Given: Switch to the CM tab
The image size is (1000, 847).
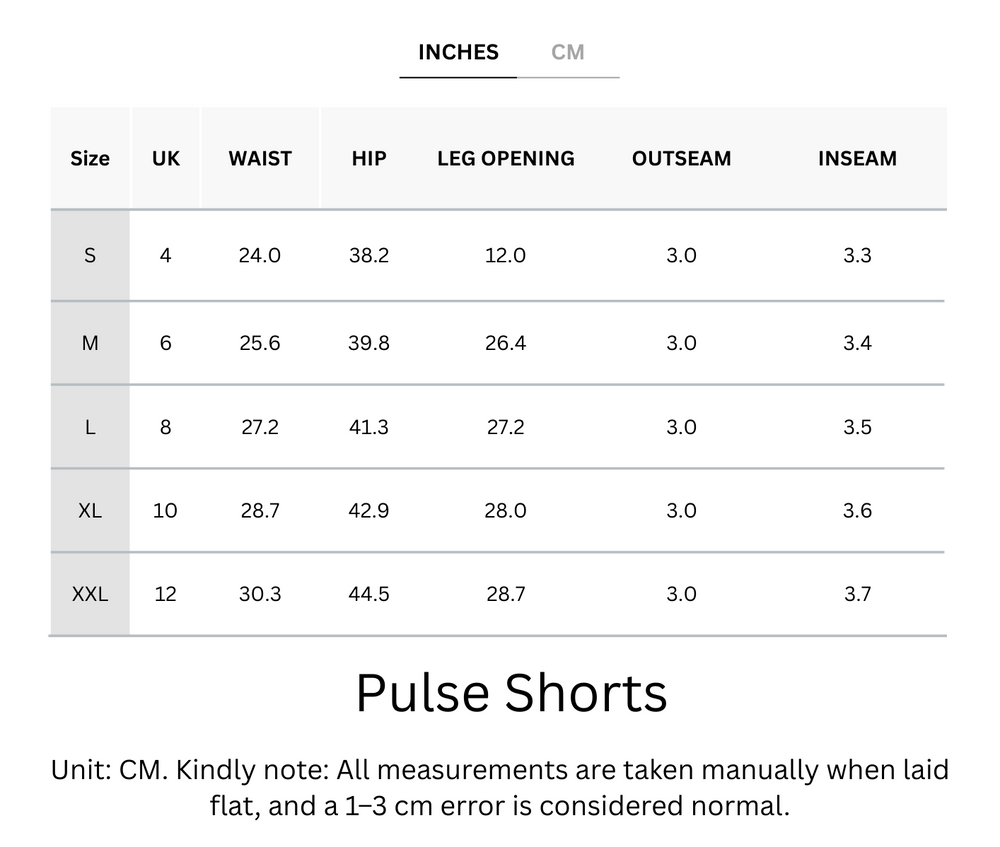Looking at the screenshot, I should pos(570,52).
